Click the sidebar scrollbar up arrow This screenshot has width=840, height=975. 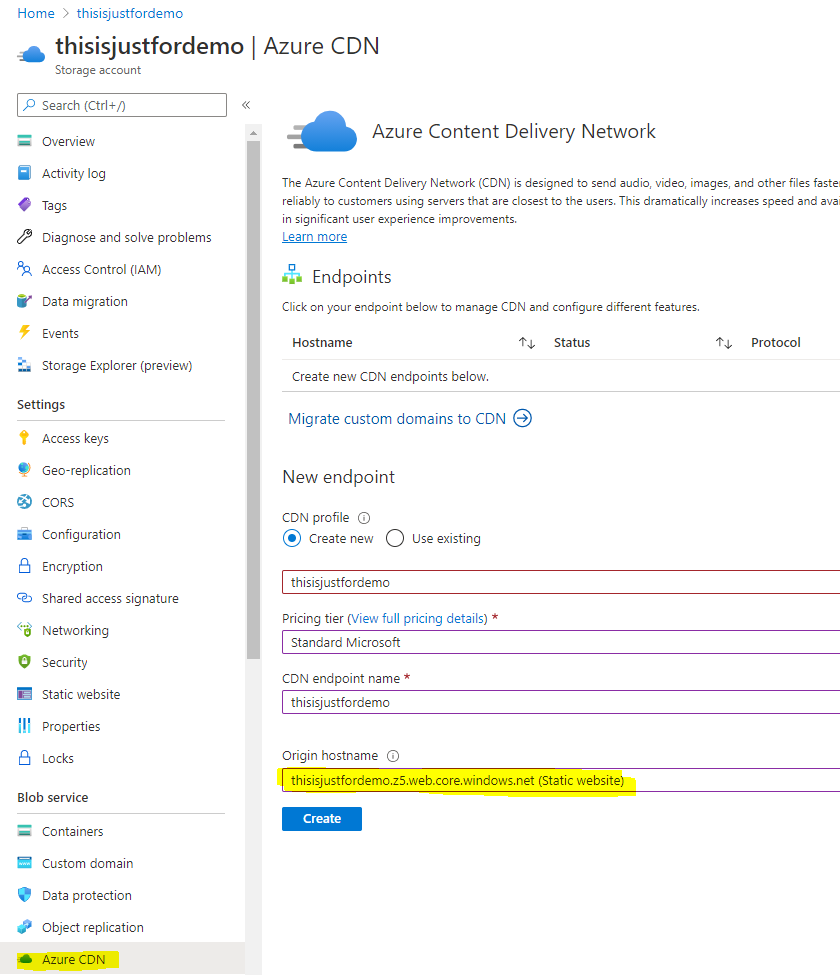[253, 132]
